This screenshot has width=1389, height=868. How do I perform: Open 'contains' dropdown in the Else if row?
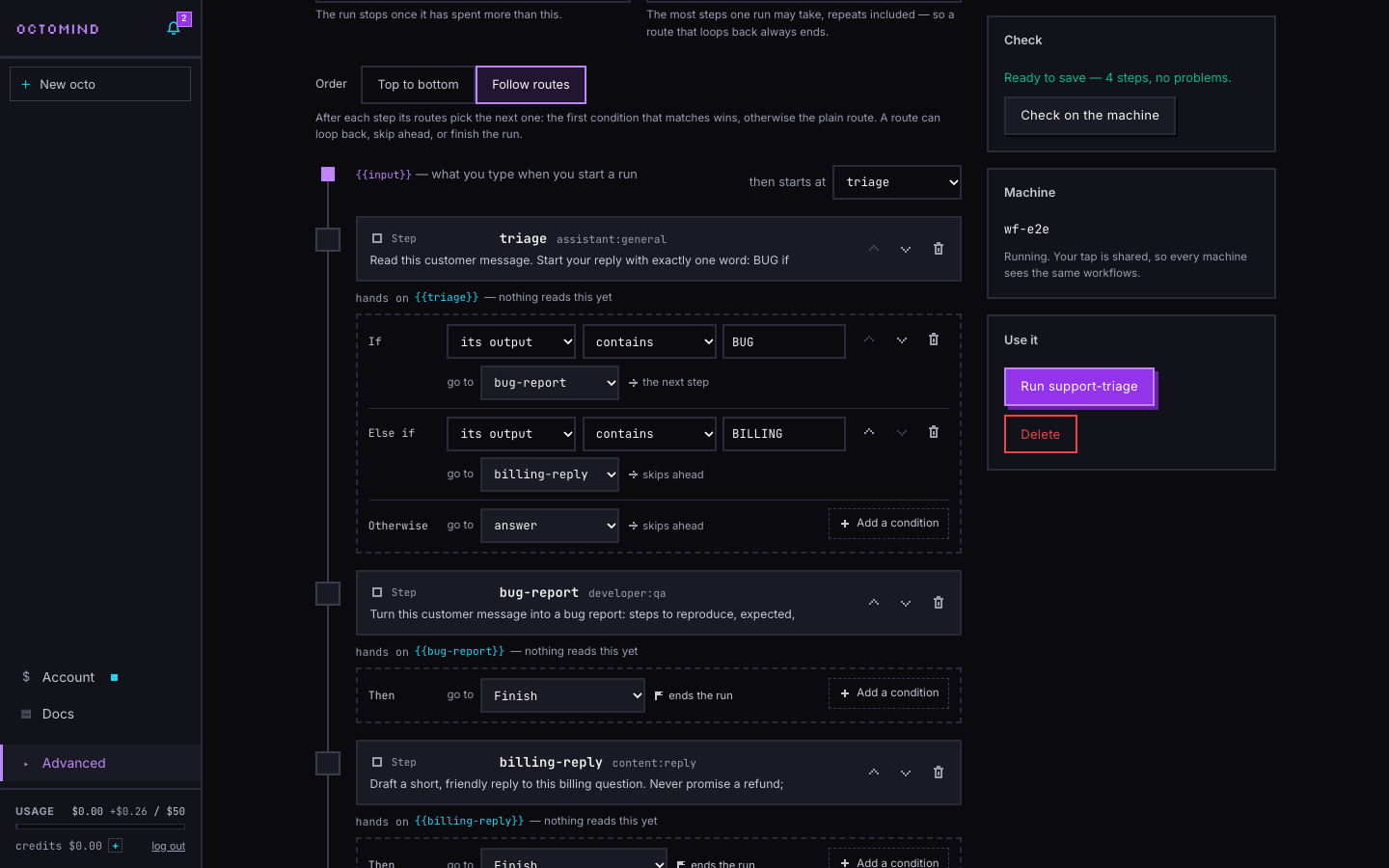[649, 434]
